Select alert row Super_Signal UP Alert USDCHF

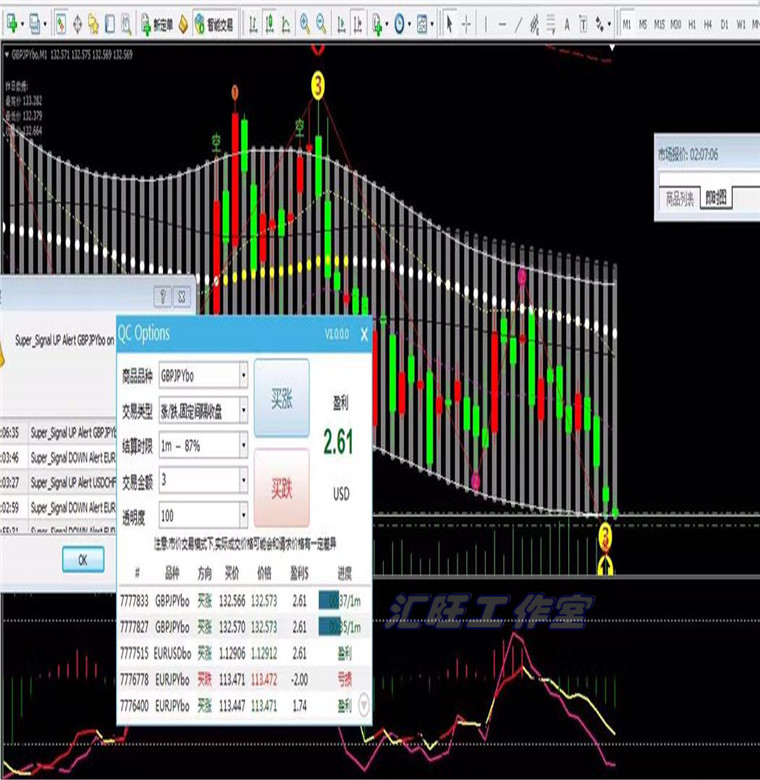58,482
